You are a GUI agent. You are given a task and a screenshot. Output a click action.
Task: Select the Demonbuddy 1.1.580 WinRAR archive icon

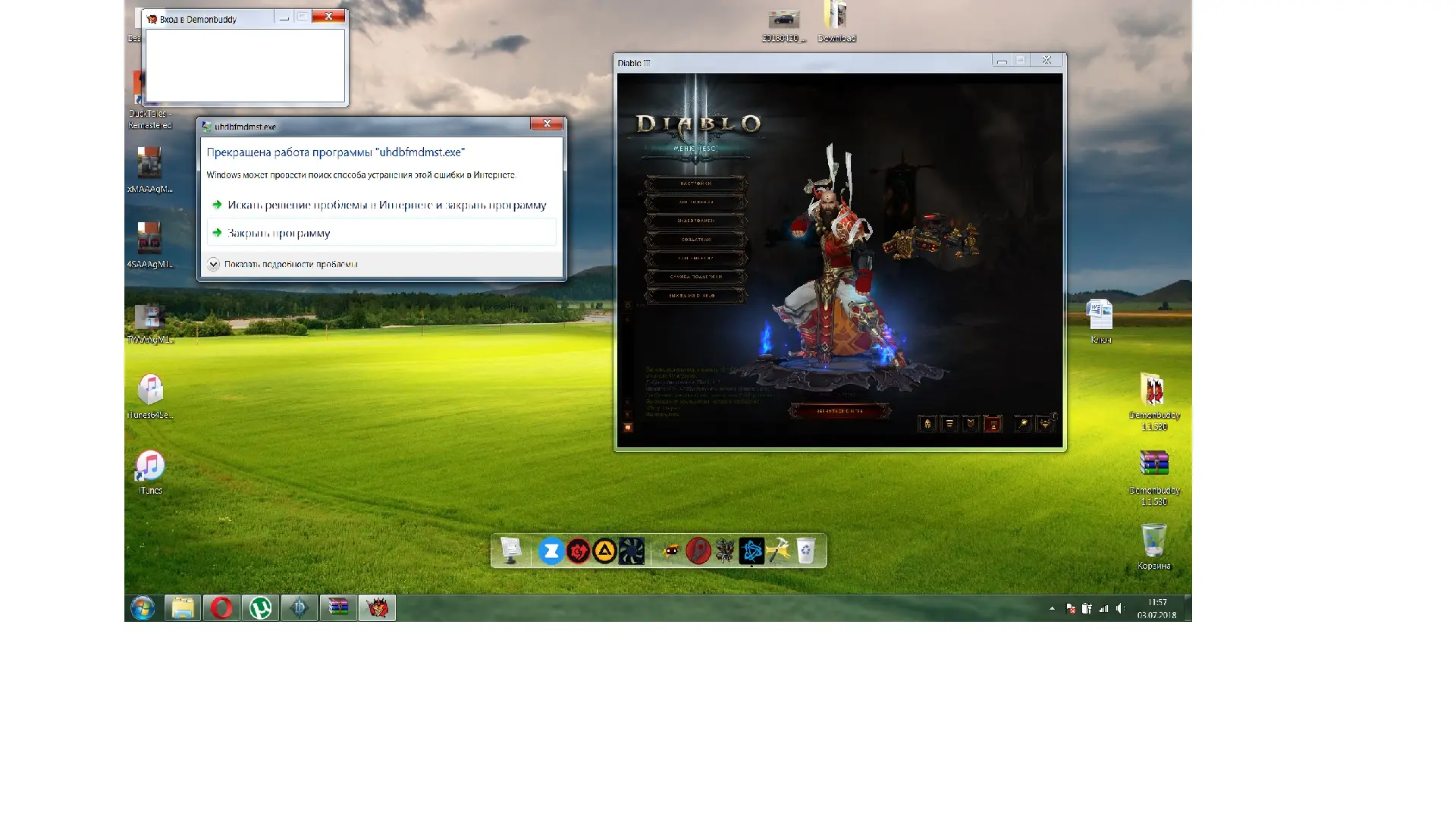click(x=1153, y=478)
